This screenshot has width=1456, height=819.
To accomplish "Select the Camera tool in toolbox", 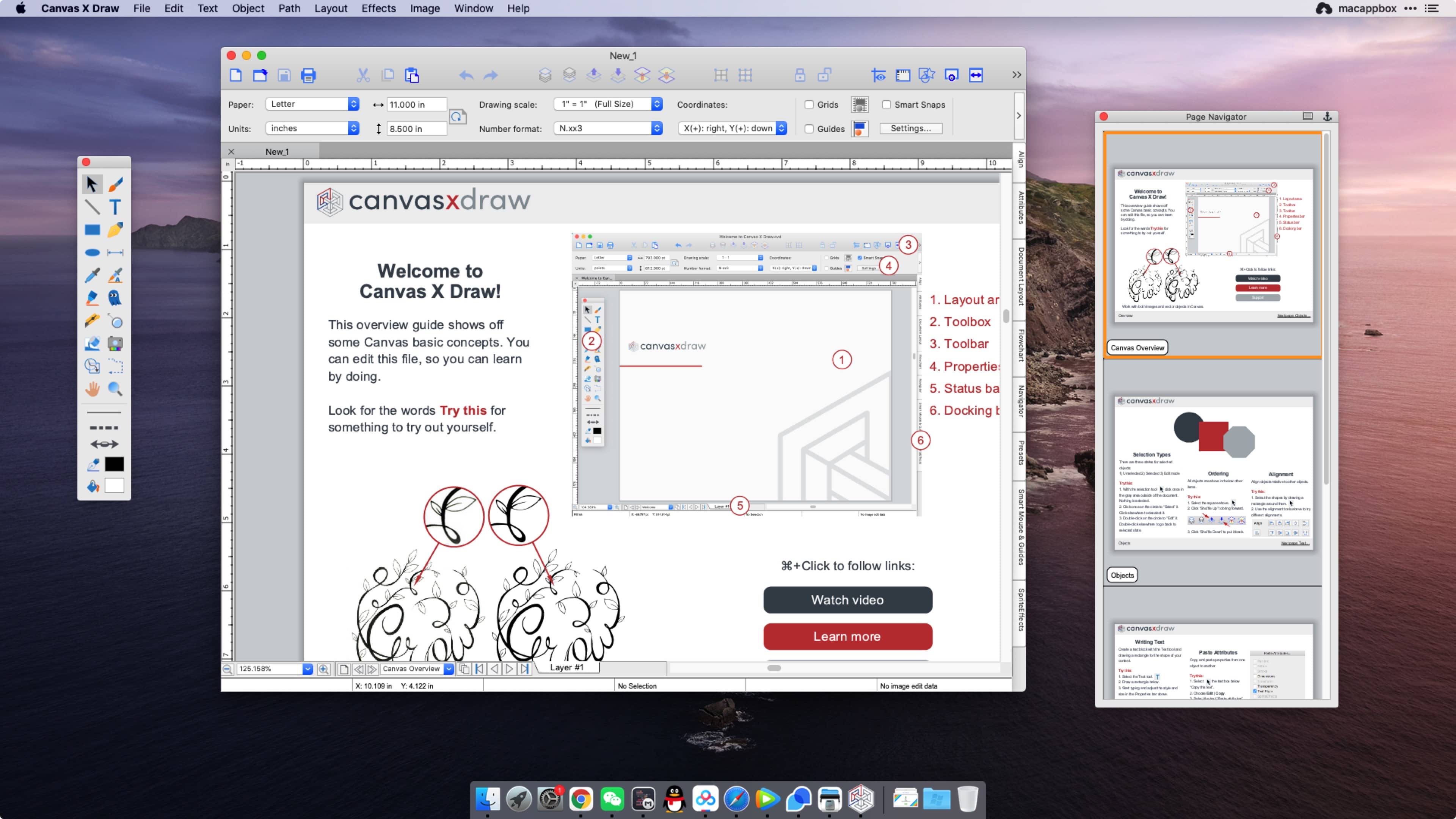I will [x=115, y=343].
